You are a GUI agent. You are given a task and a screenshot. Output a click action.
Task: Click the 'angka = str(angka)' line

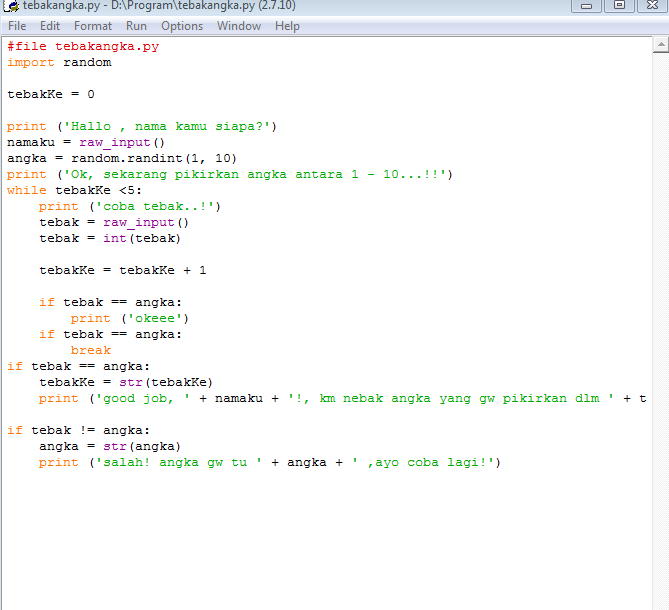110,447
